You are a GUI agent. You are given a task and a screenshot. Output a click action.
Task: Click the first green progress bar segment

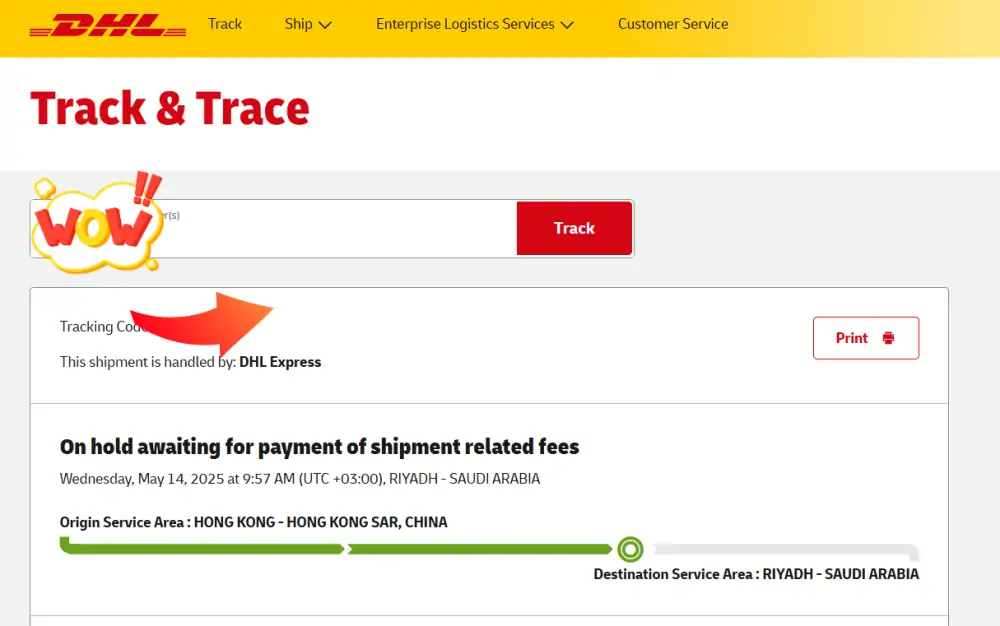202,547
